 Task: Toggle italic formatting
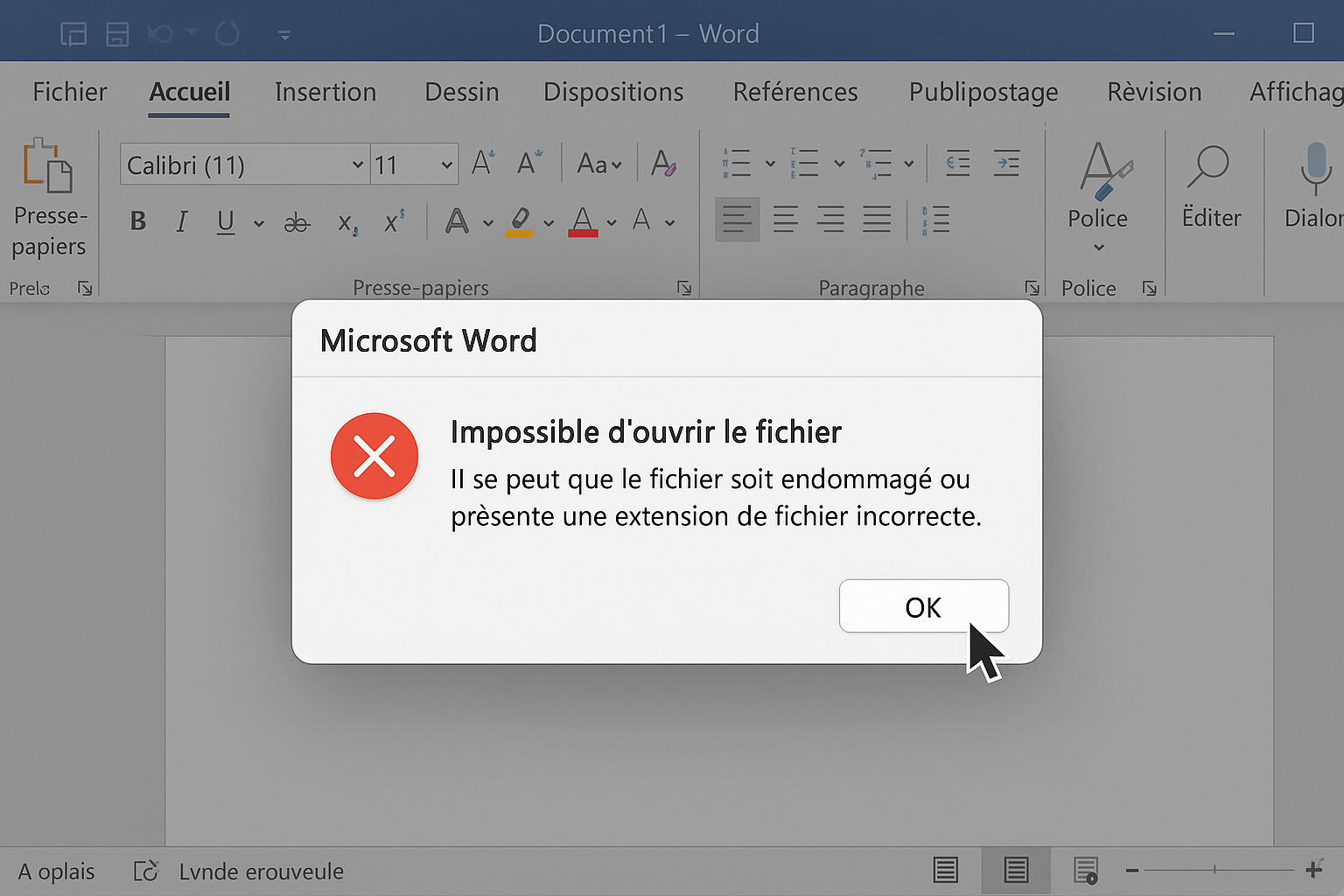(181, 221)
